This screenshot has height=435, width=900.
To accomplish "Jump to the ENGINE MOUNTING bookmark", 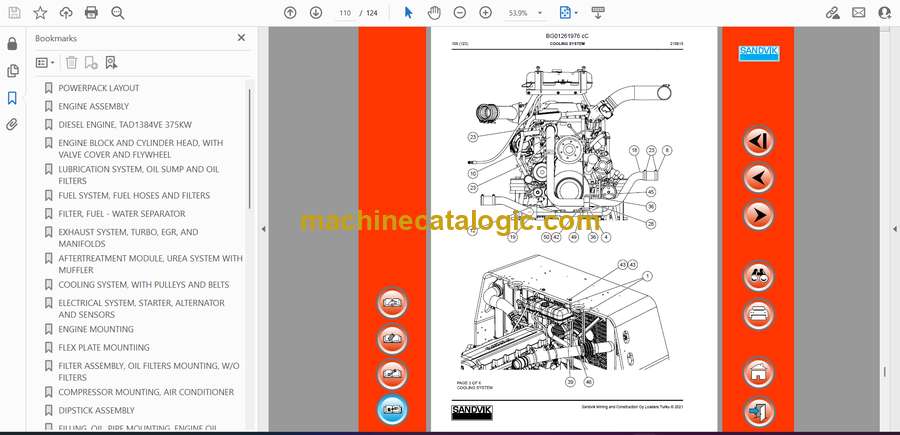I will click(96, 329).
